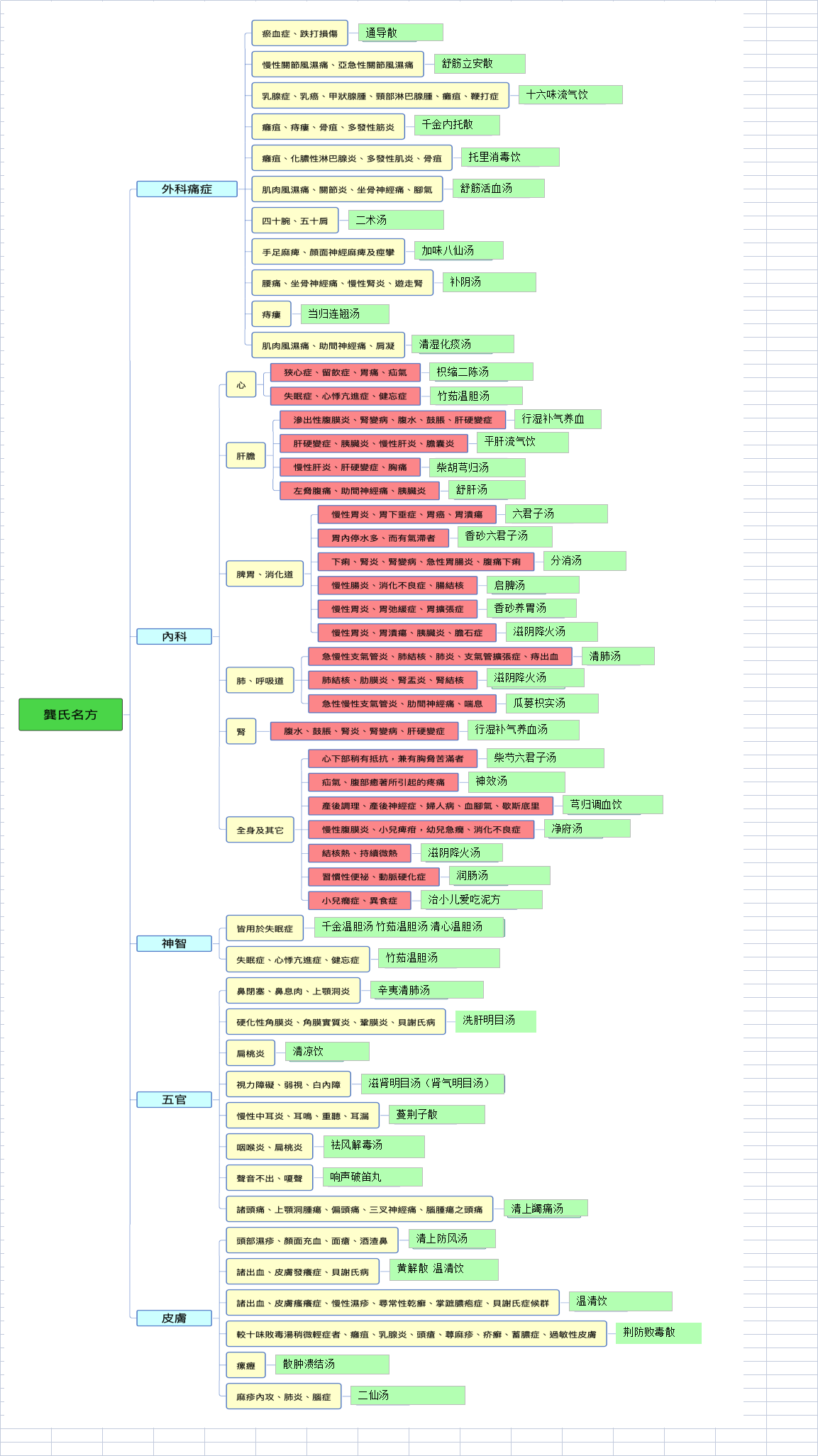Select the 清上防风汤 node
818x1456 pixels.
(x=452, y=1239)
